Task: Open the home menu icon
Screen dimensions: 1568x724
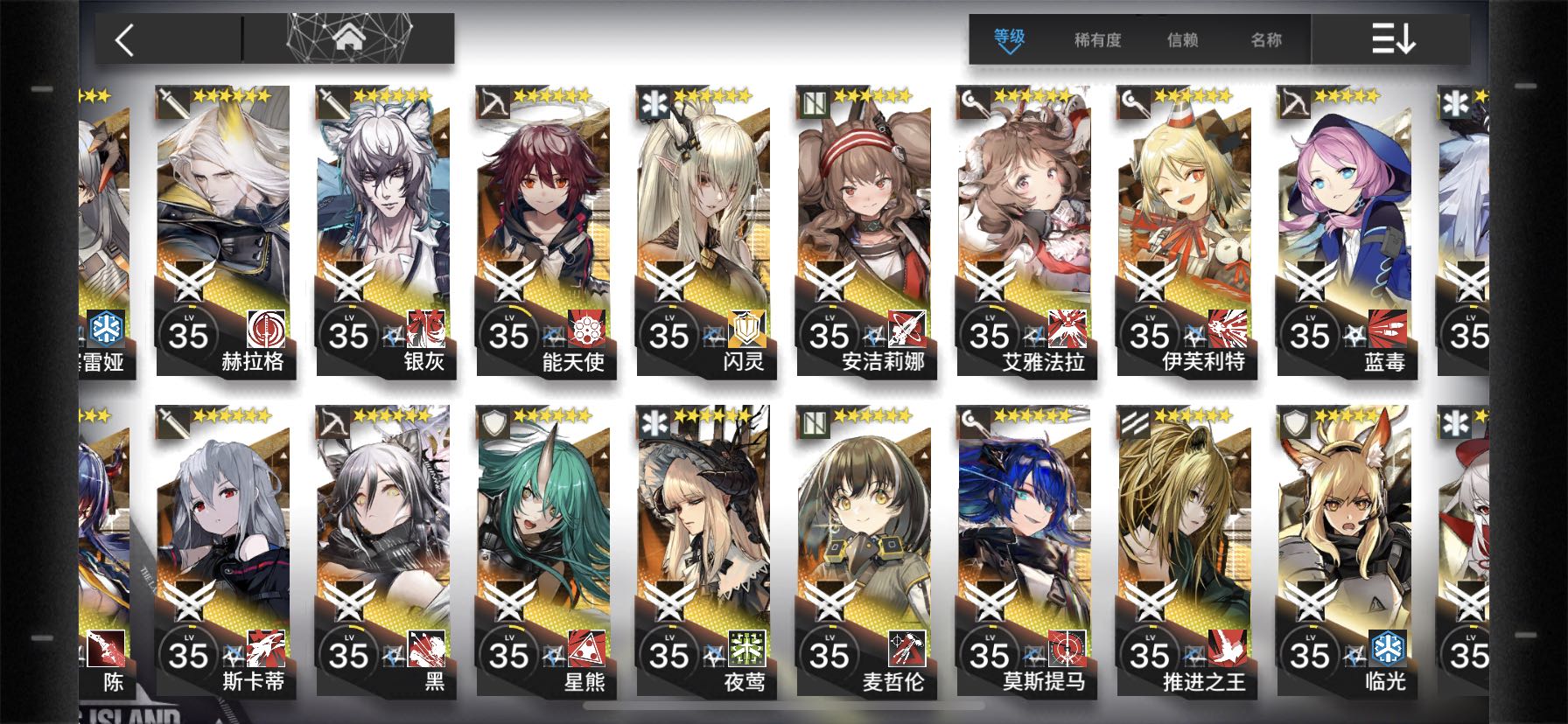Action: [348, 38]
